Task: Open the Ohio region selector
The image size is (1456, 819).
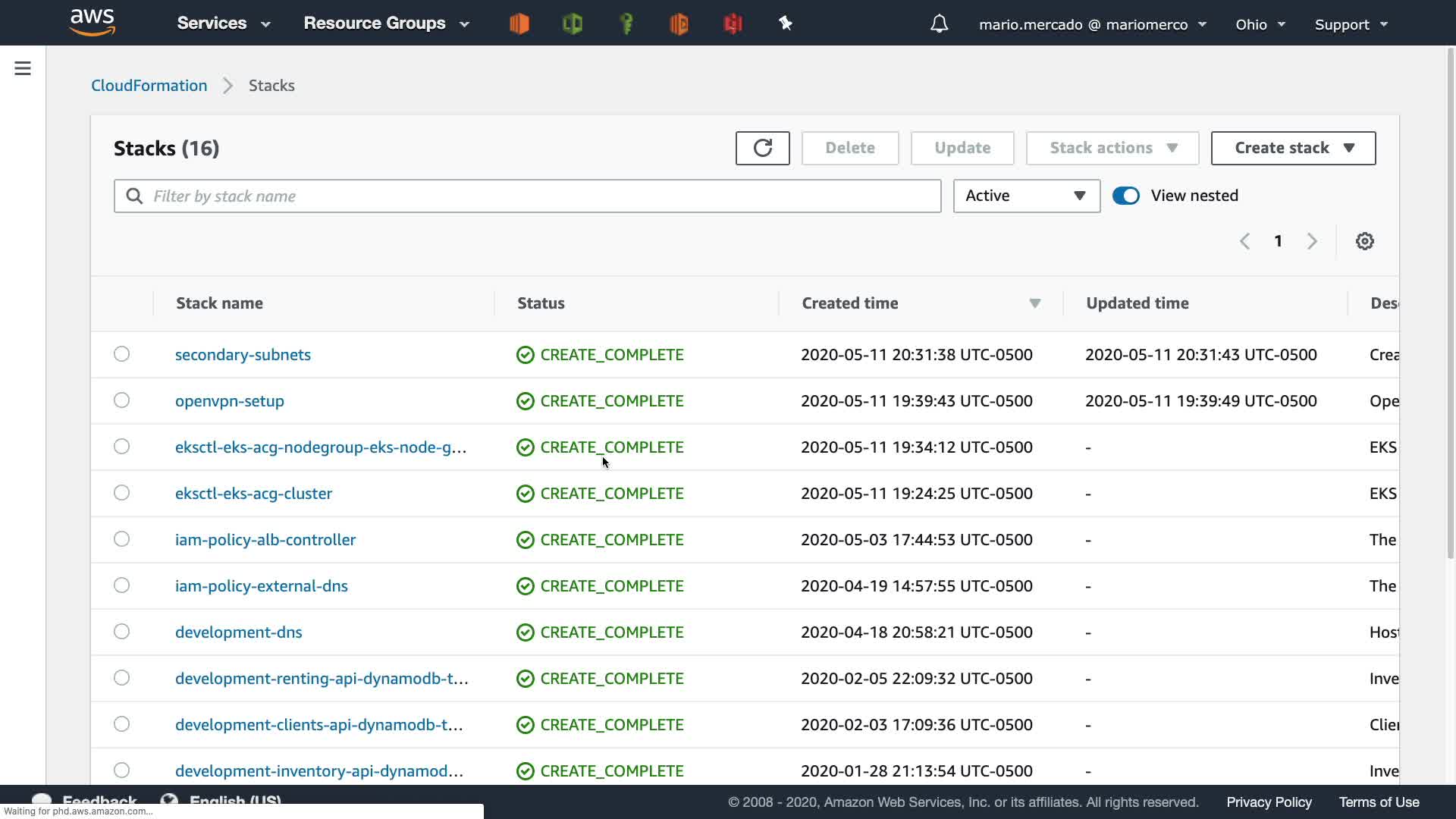Action: [1260, 24]
